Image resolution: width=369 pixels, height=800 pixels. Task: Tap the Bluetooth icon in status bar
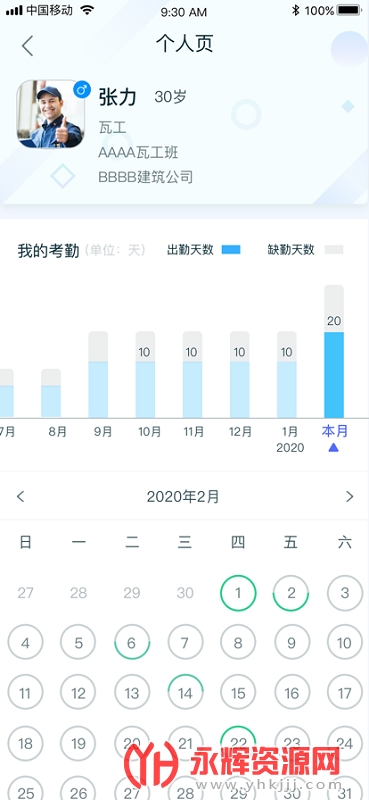pos(295,10)
